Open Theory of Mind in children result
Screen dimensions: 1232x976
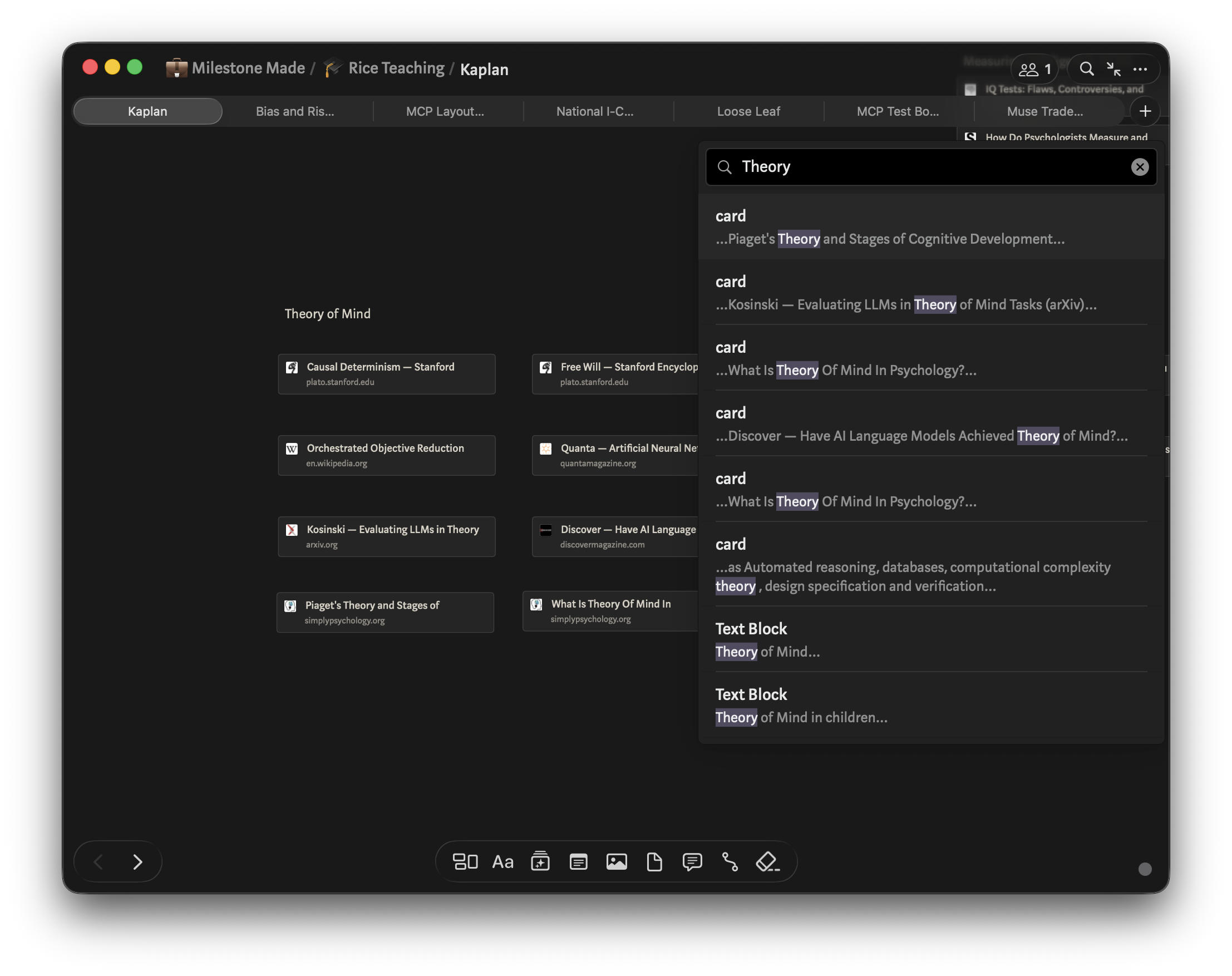pyautogui.click(x=931, y=706)
